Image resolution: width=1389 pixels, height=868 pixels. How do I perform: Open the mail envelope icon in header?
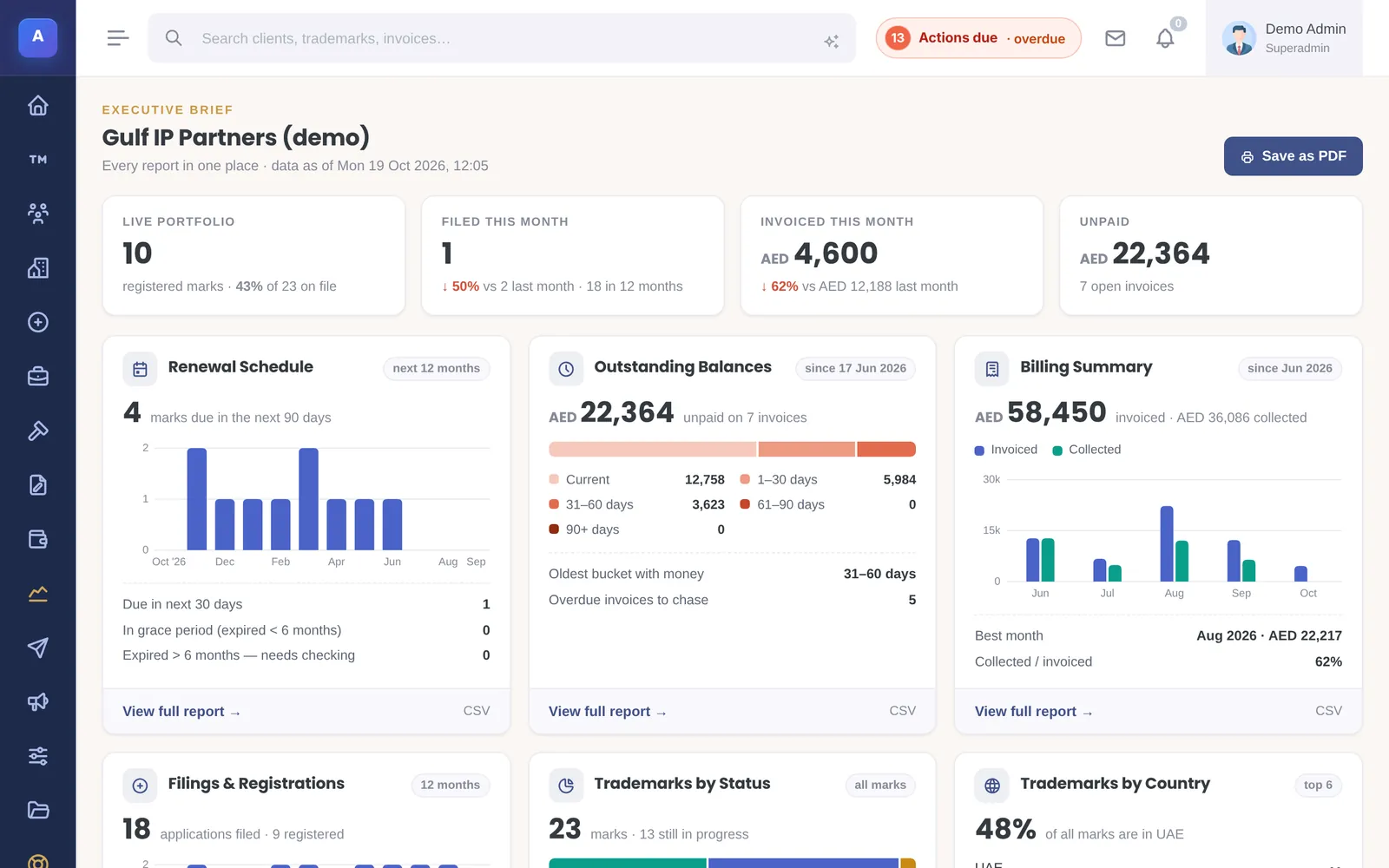point(1116,38)
